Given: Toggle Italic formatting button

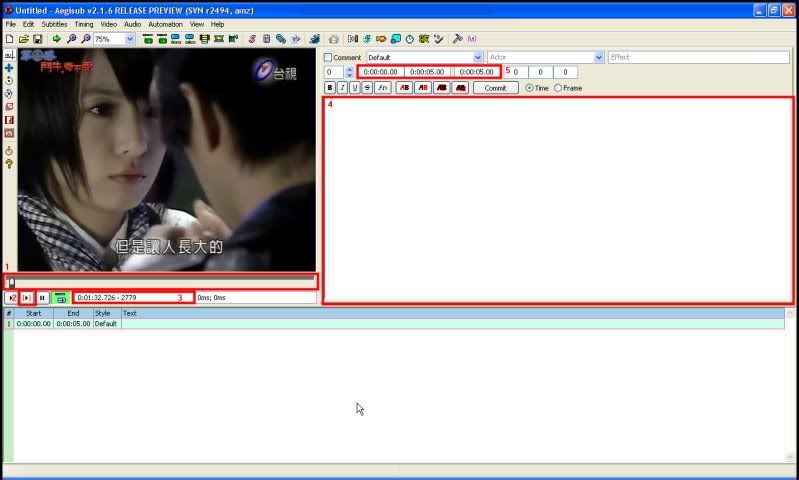Looking at the screenshot, I should click(x=342, y=88).
